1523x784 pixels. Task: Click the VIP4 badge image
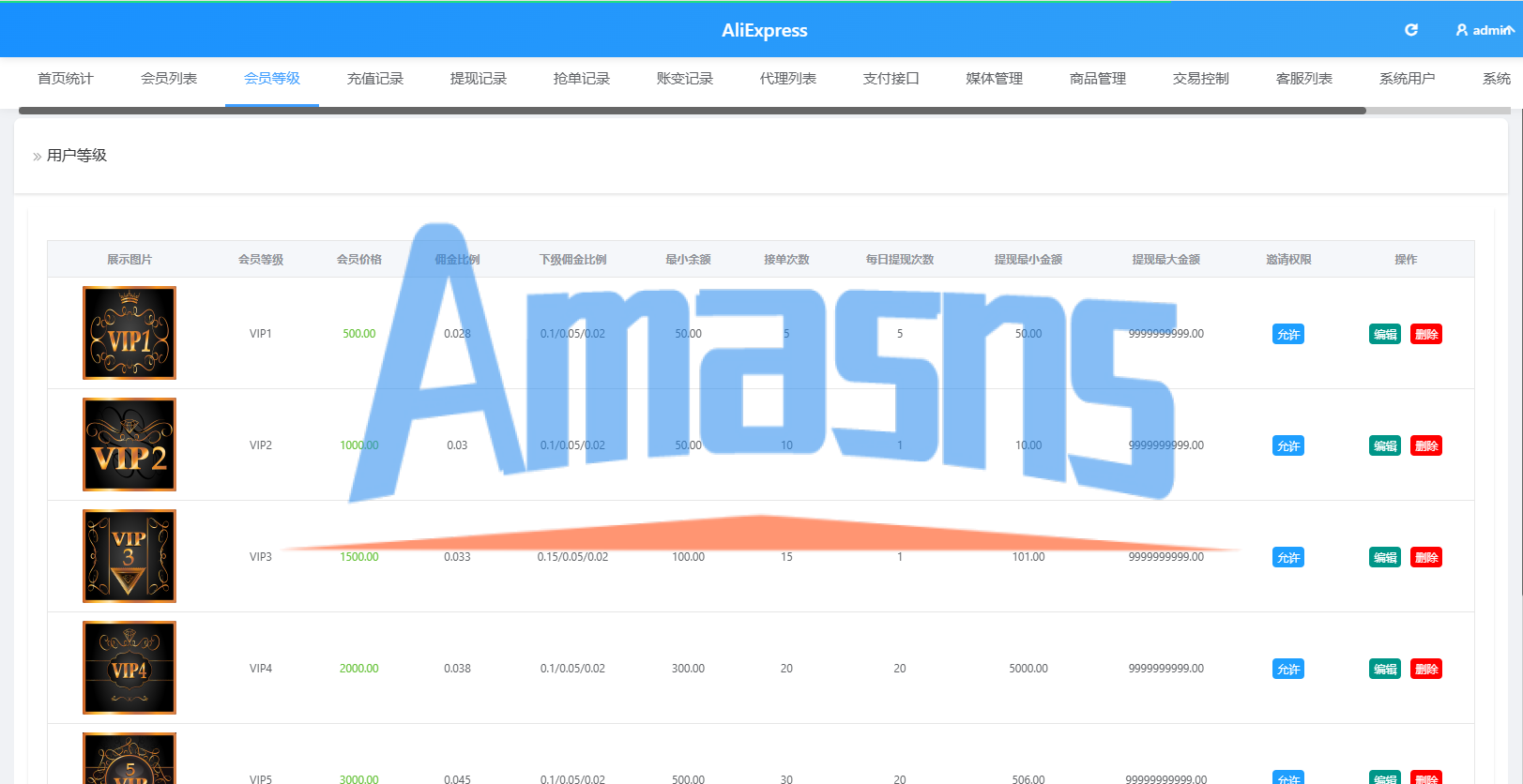[x=129, y=668]
